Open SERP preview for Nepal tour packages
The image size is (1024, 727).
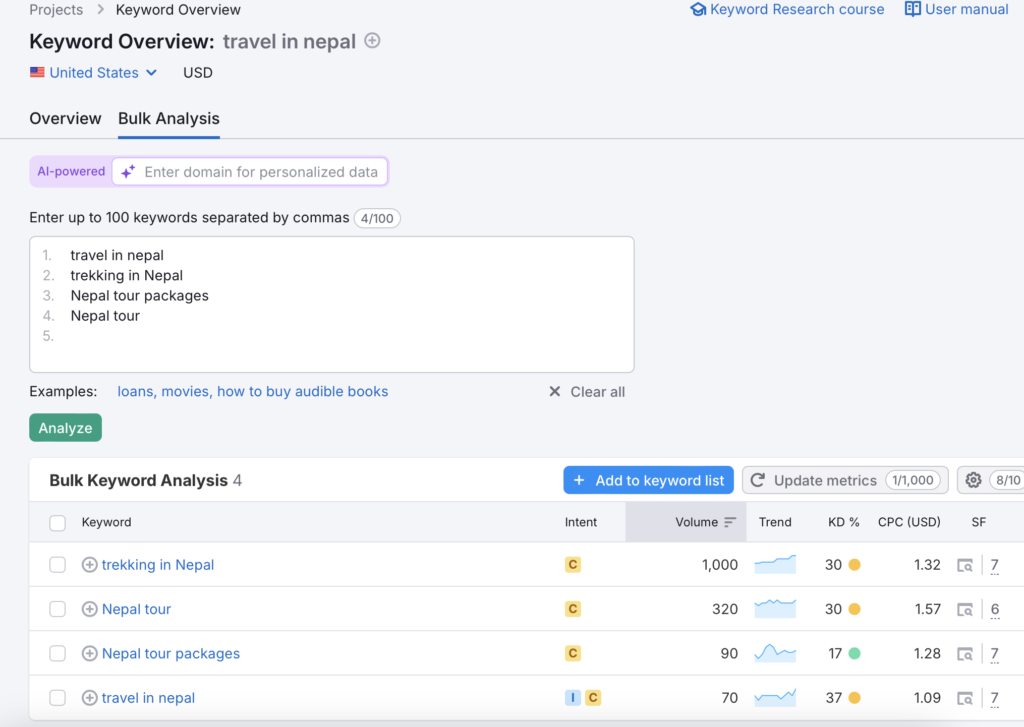pos(966,653)
